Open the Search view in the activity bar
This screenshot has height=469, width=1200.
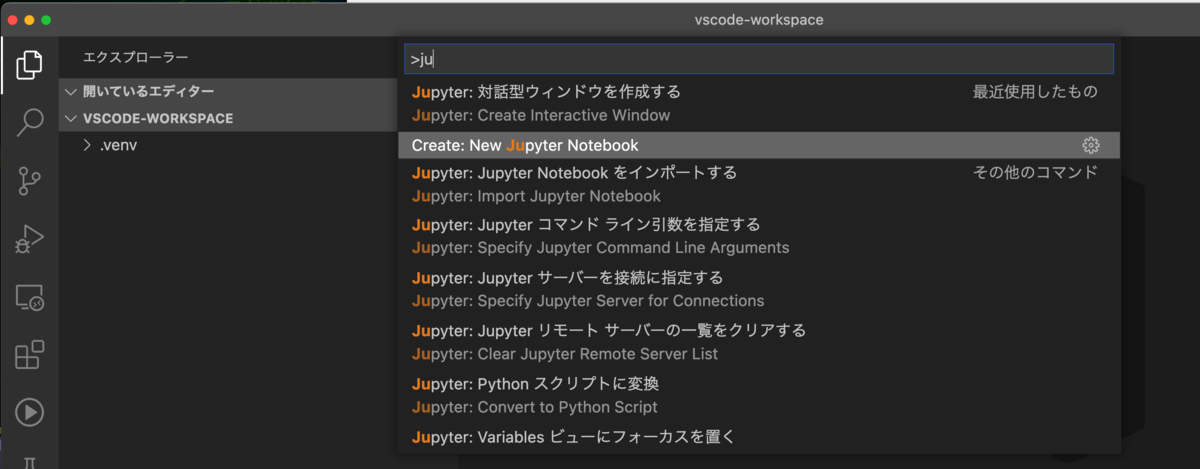click(x=29, y=123)
